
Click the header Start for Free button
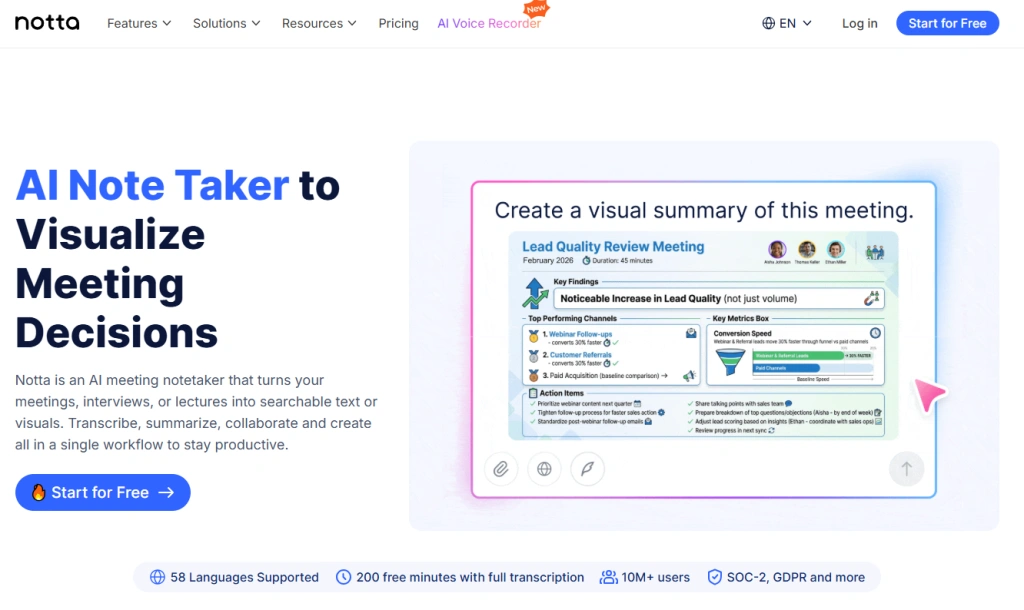pos(947,24)
